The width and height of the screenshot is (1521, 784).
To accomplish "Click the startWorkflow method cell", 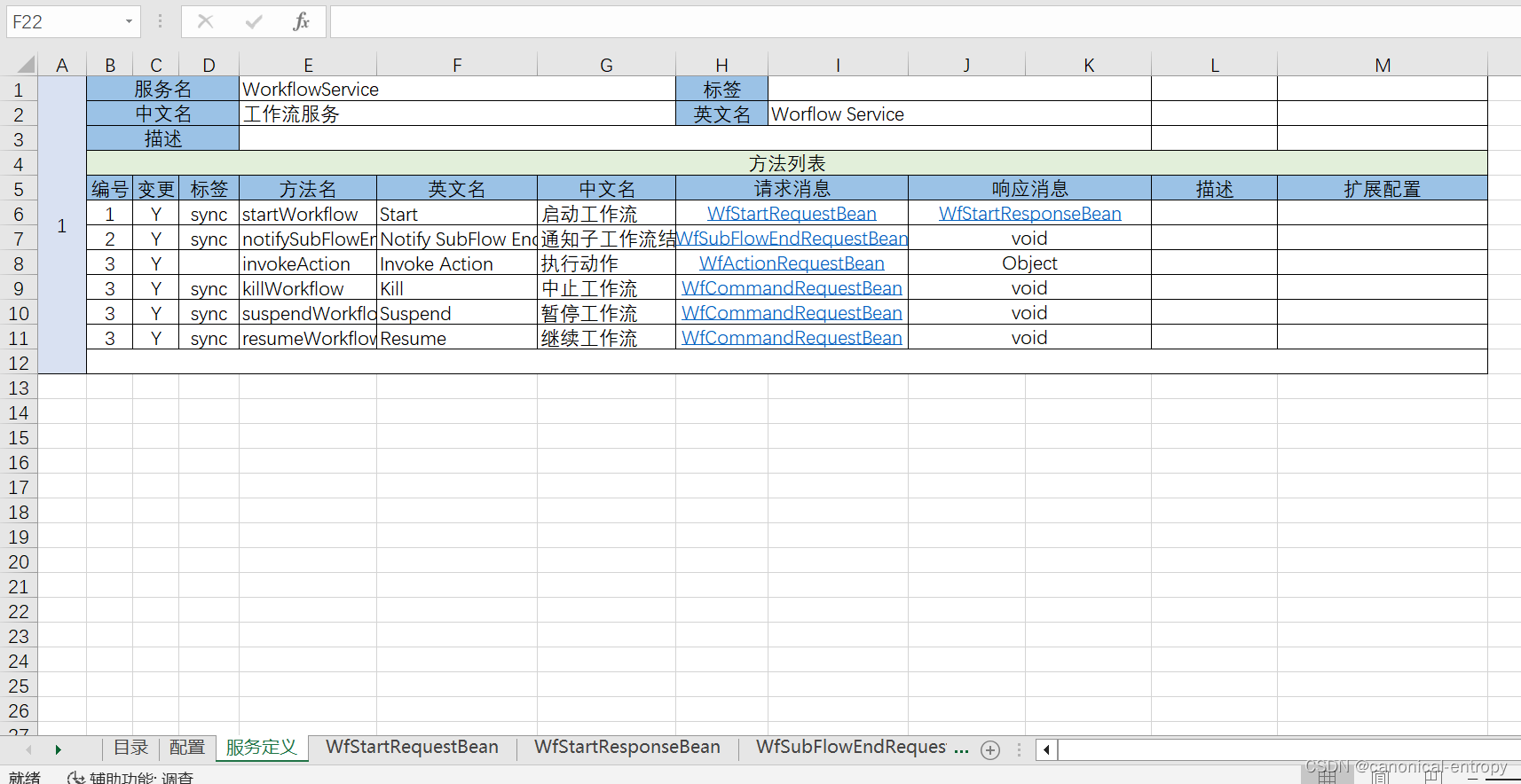I will 308,214.
